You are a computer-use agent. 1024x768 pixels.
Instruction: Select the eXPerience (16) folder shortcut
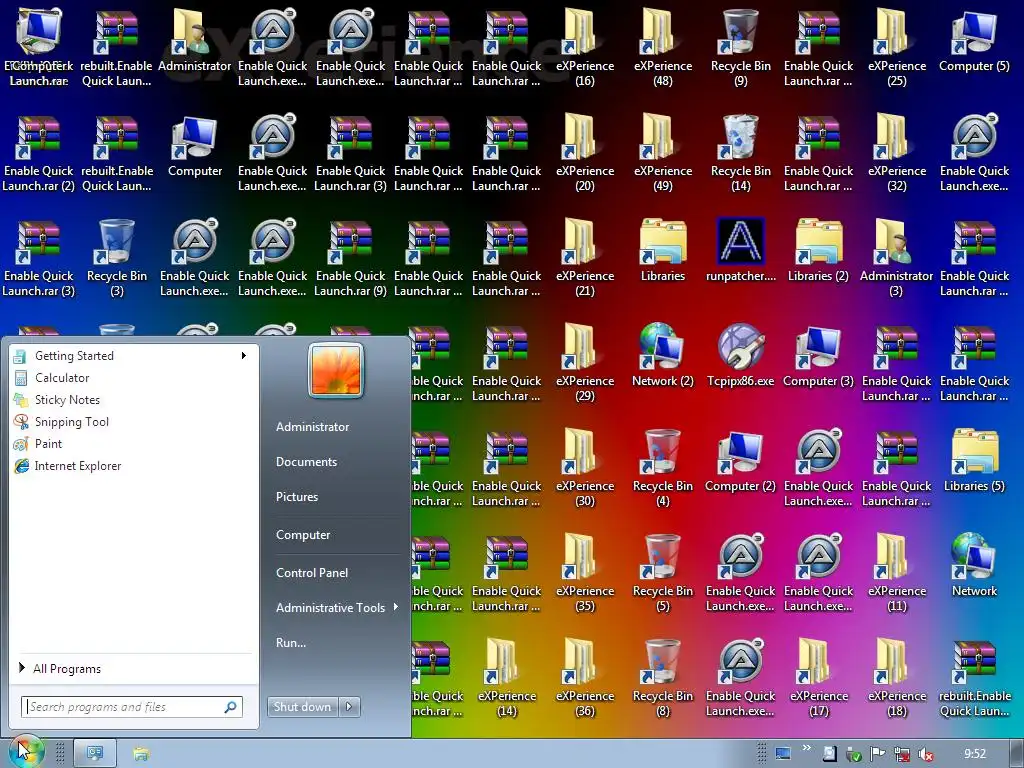point(585,48)
